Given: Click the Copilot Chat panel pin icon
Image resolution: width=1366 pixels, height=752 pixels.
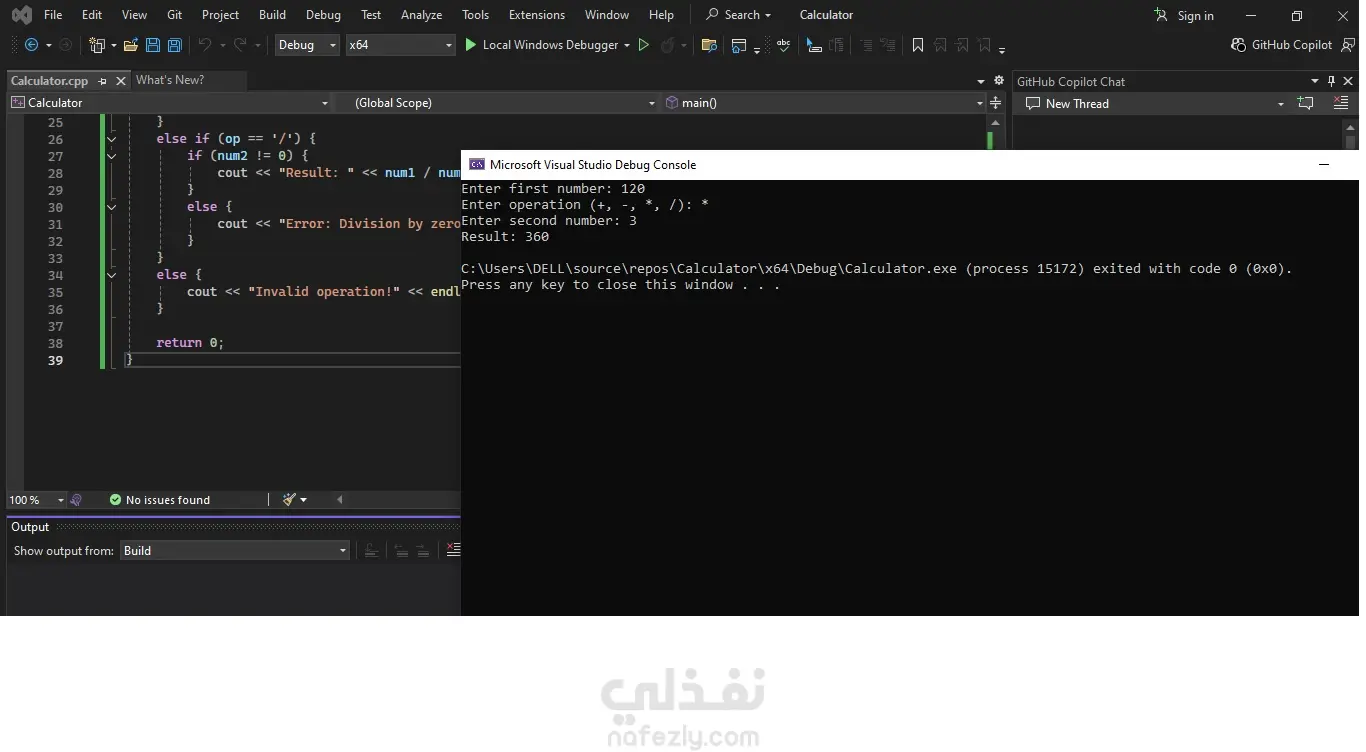Looking at the screenshot, I should [1331, 81].
